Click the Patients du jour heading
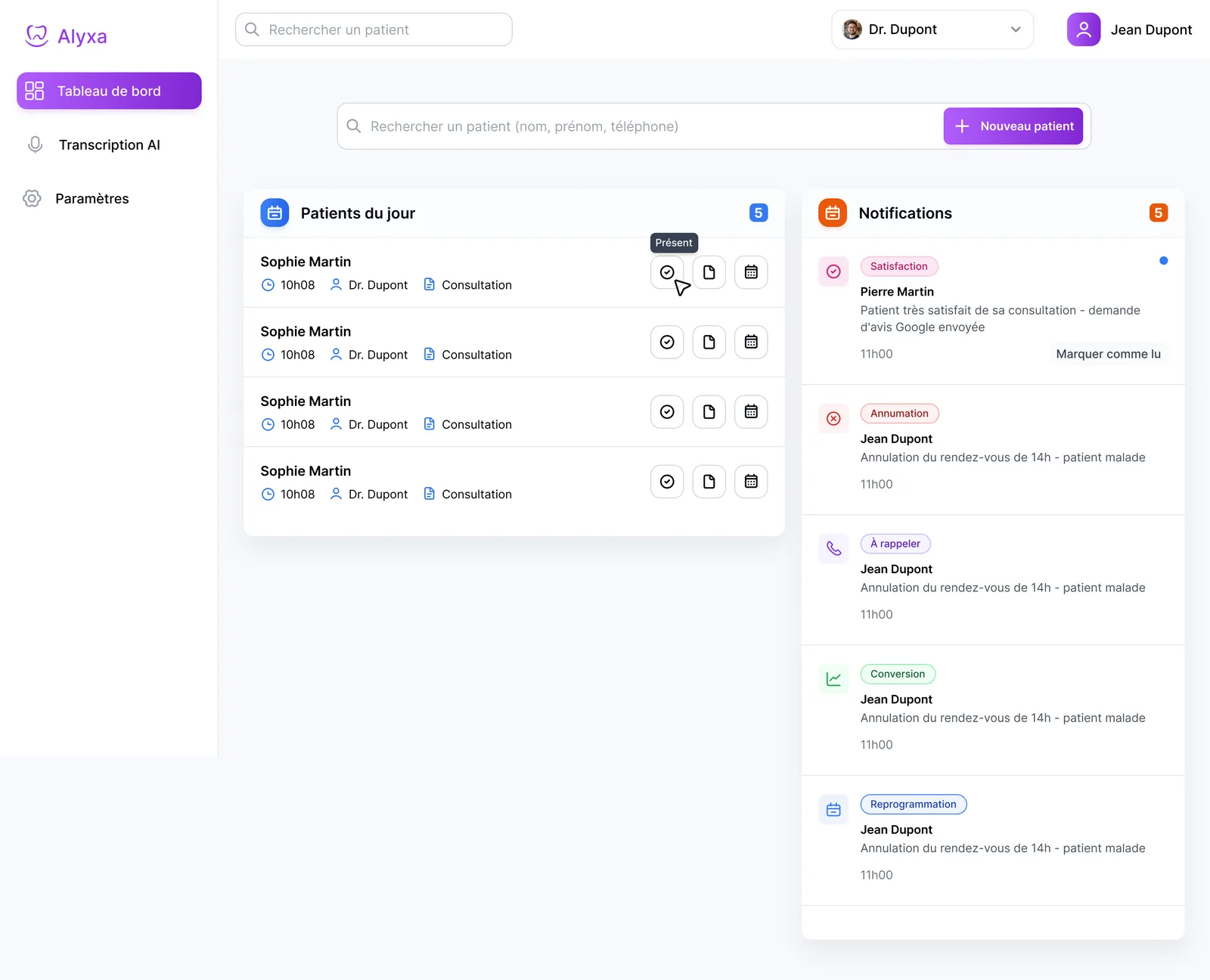Viewport: 1210px width, 980px height. tap(358, 213)
